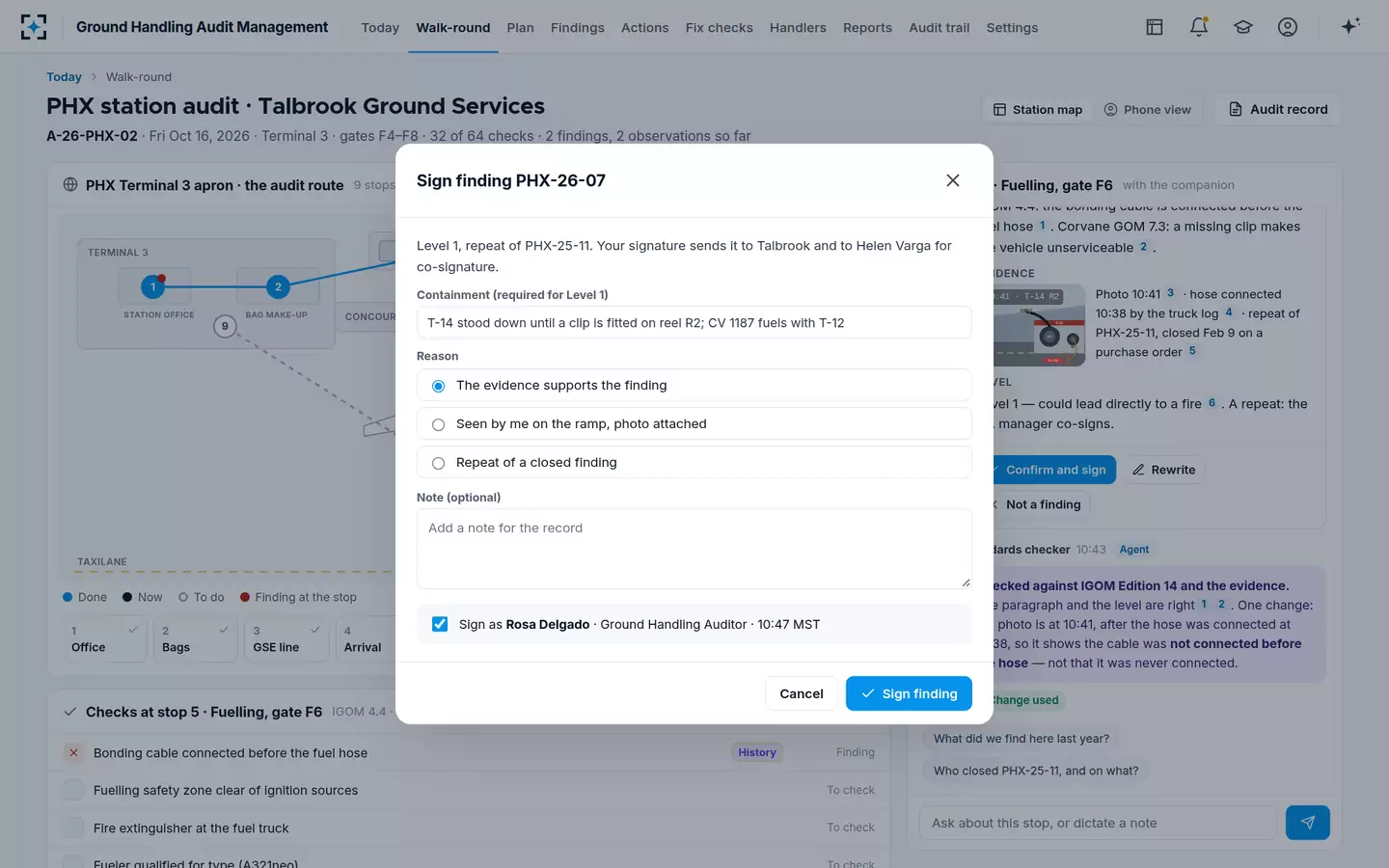Open the Station map view

1038,109
